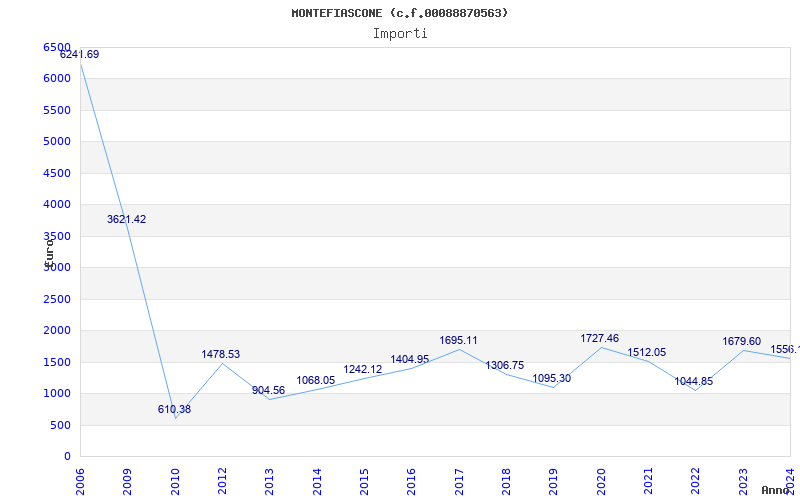Select y-axis value 3500
Screen dimensions: 800x500
coord(57,236)
